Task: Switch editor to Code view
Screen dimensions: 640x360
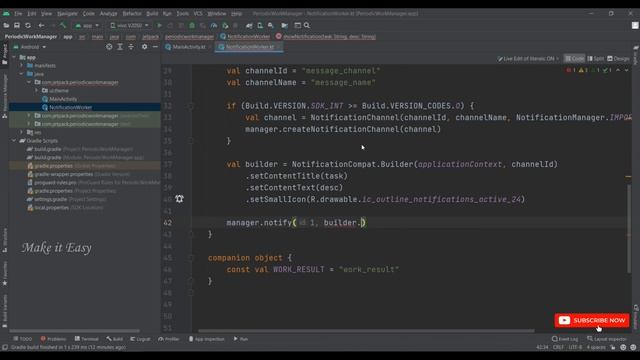Action: 574,59
